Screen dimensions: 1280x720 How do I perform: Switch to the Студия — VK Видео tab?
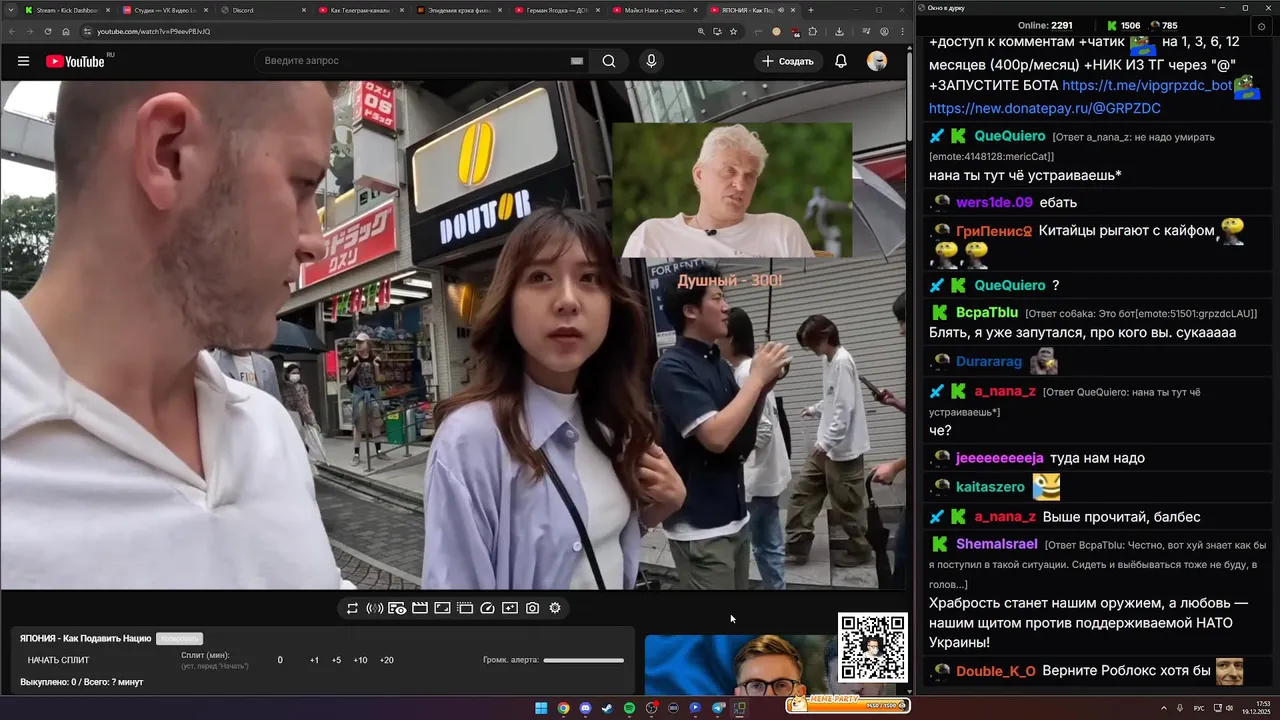[x=164, y=10]
